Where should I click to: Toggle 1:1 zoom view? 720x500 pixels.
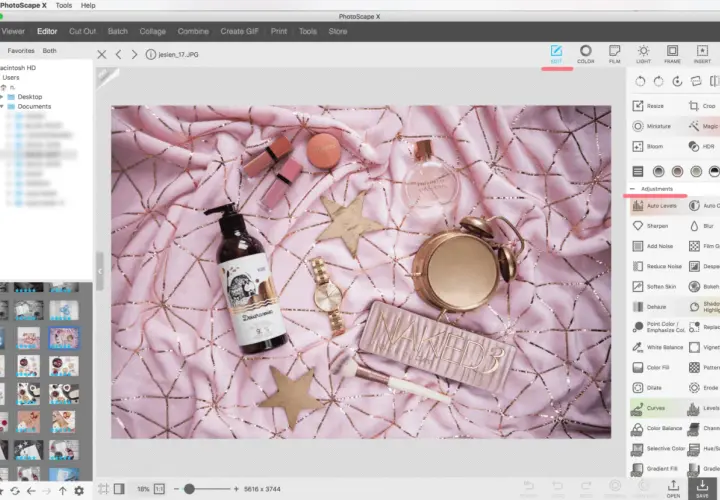tap(159, 489)
